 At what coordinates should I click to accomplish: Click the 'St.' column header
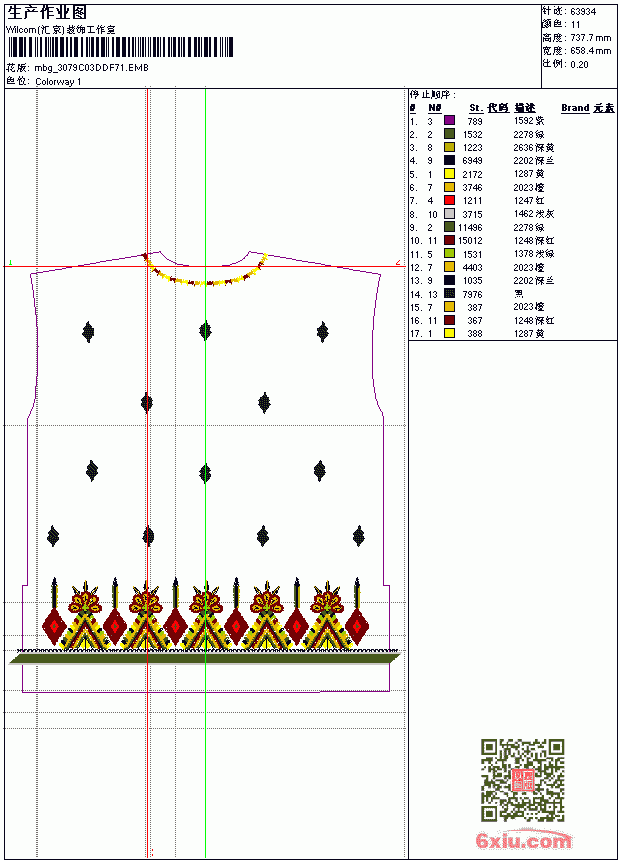click(476, 108)
